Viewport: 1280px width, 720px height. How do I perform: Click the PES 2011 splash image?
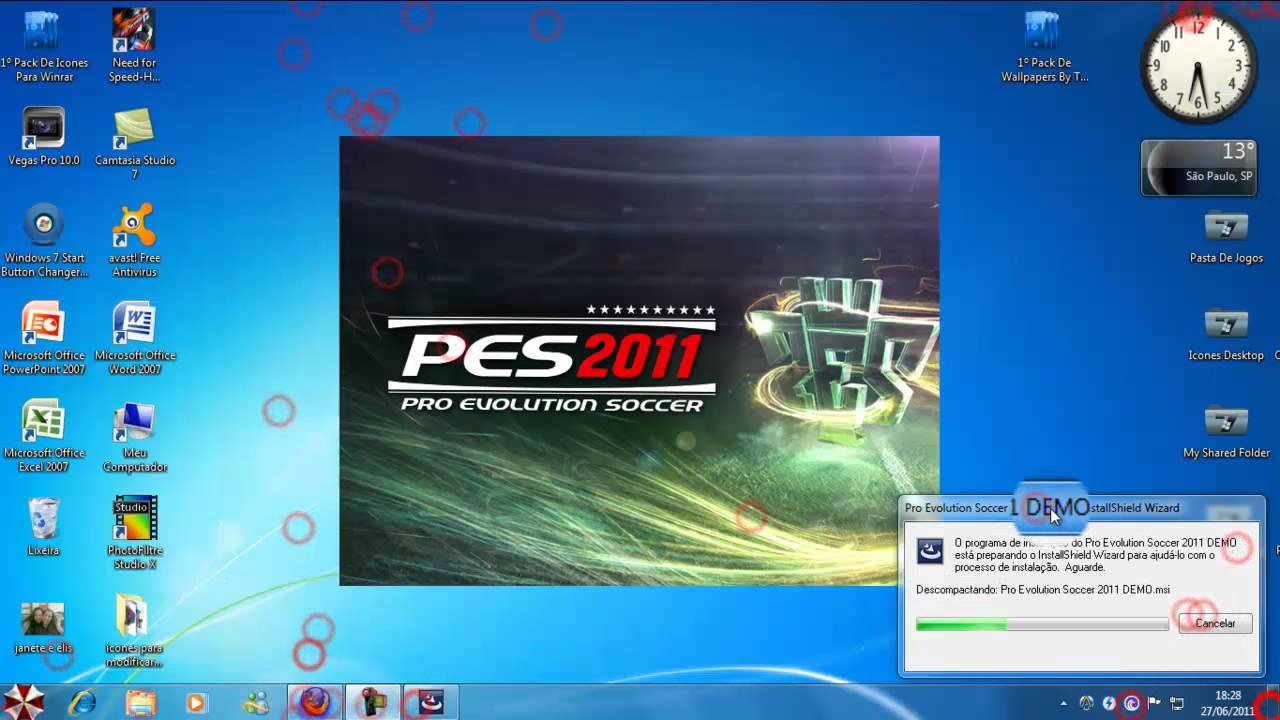[x=639, y=360]
